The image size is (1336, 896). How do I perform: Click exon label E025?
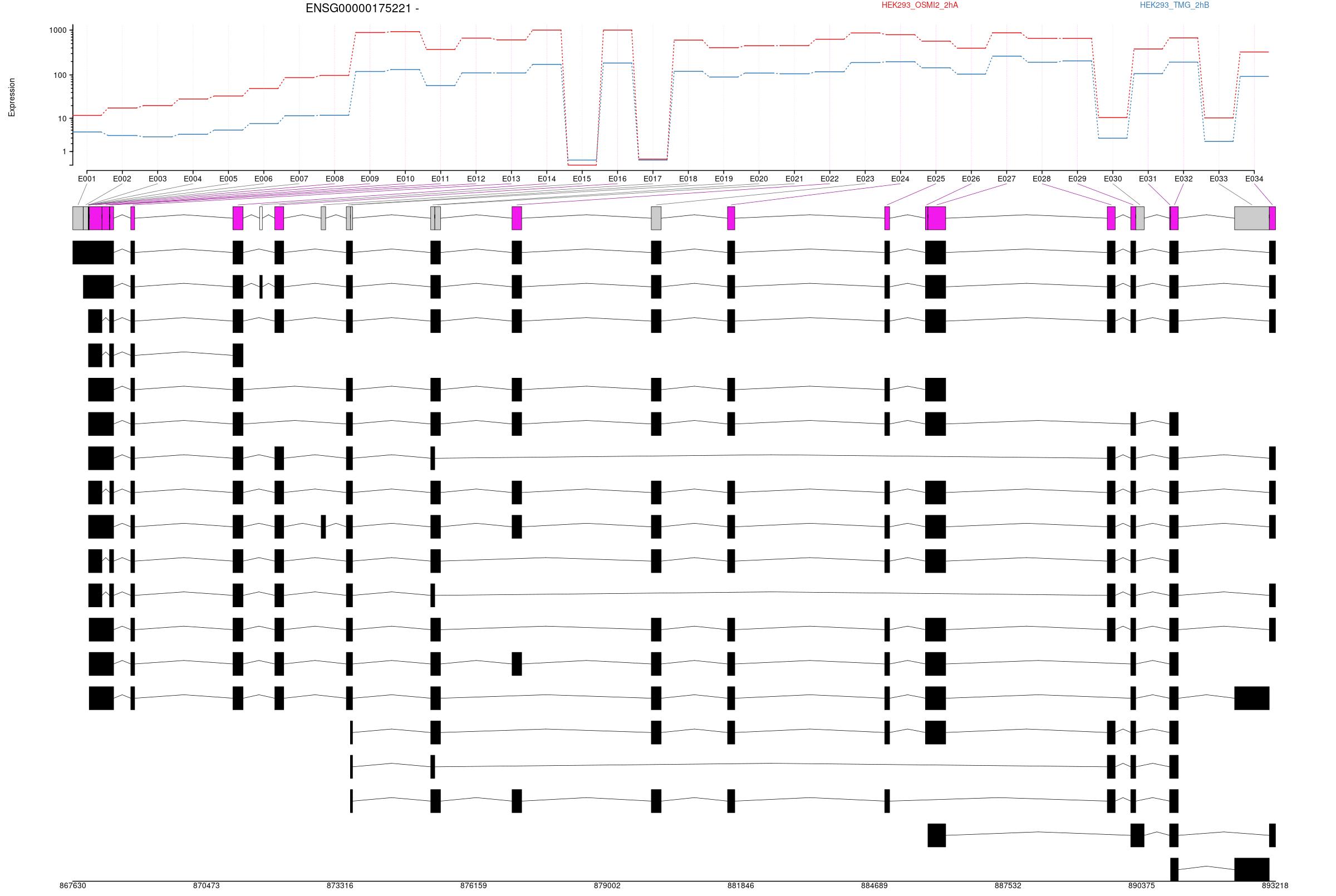936,179
